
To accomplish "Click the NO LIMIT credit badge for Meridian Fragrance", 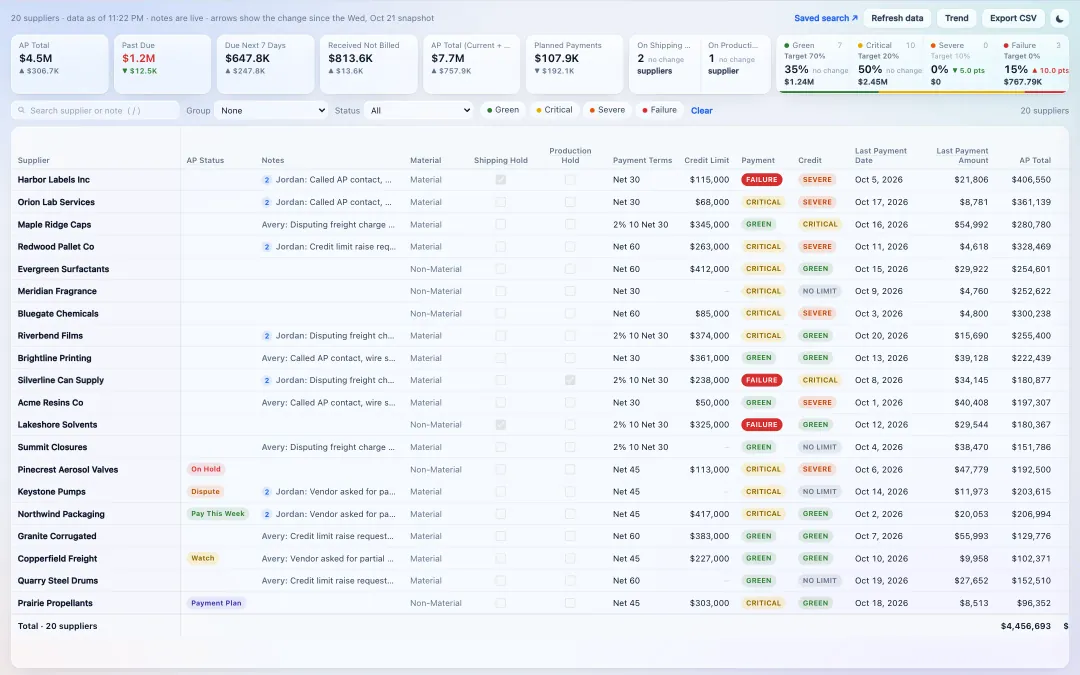I will [819, 291].
